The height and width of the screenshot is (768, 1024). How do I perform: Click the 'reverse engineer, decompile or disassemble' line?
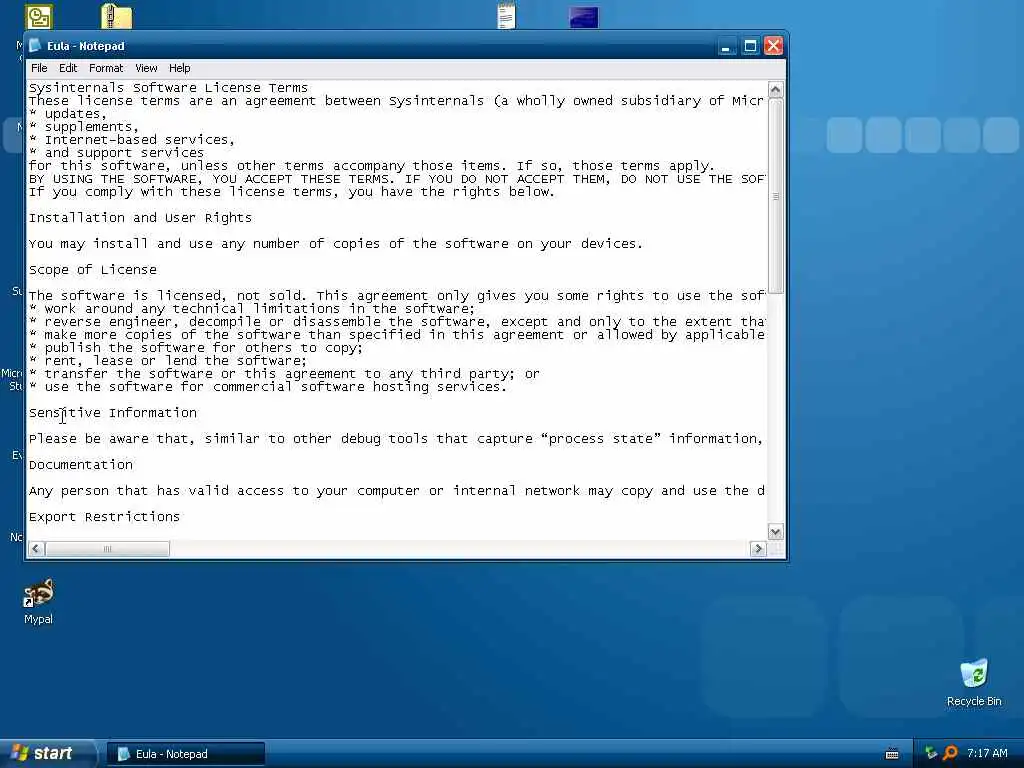pyautogui.click(x=397, y=321)
